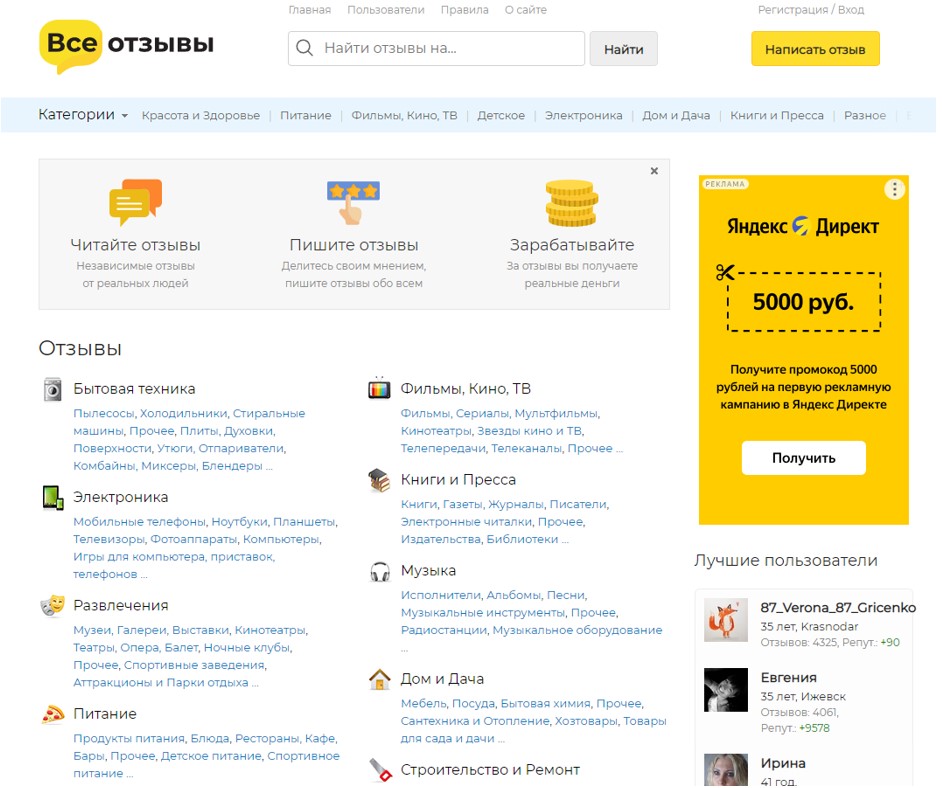Click the Книги и Пресса books icon
The width and height of the screenshot is (942, 788).
pos(380,480)
